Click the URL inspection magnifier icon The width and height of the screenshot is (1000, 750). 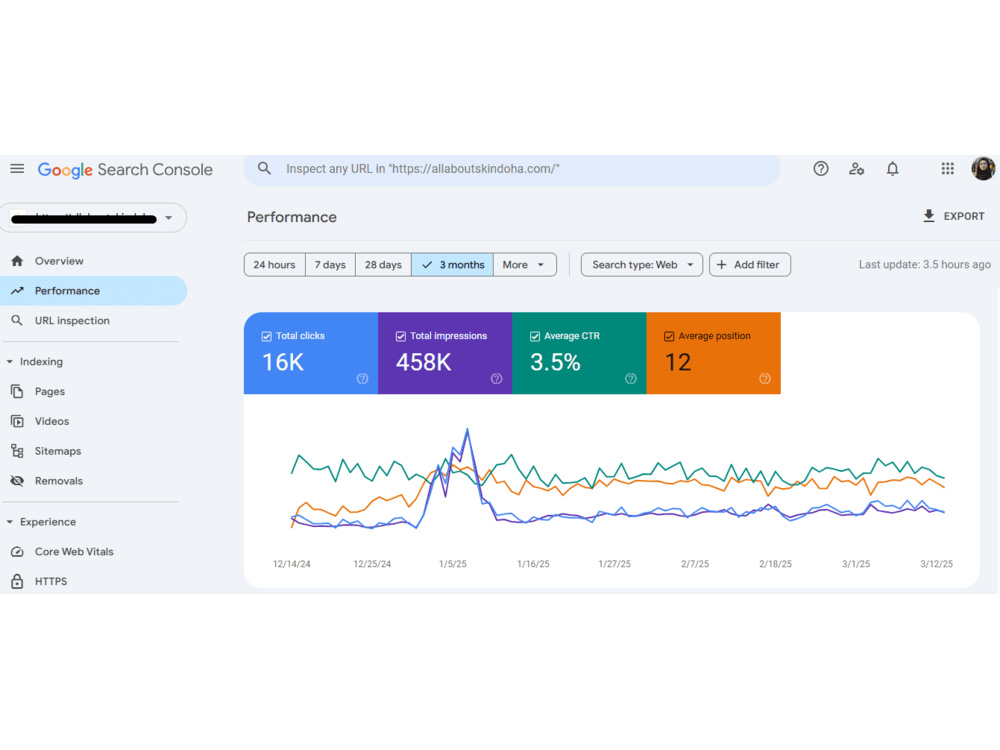click(17, 321)
